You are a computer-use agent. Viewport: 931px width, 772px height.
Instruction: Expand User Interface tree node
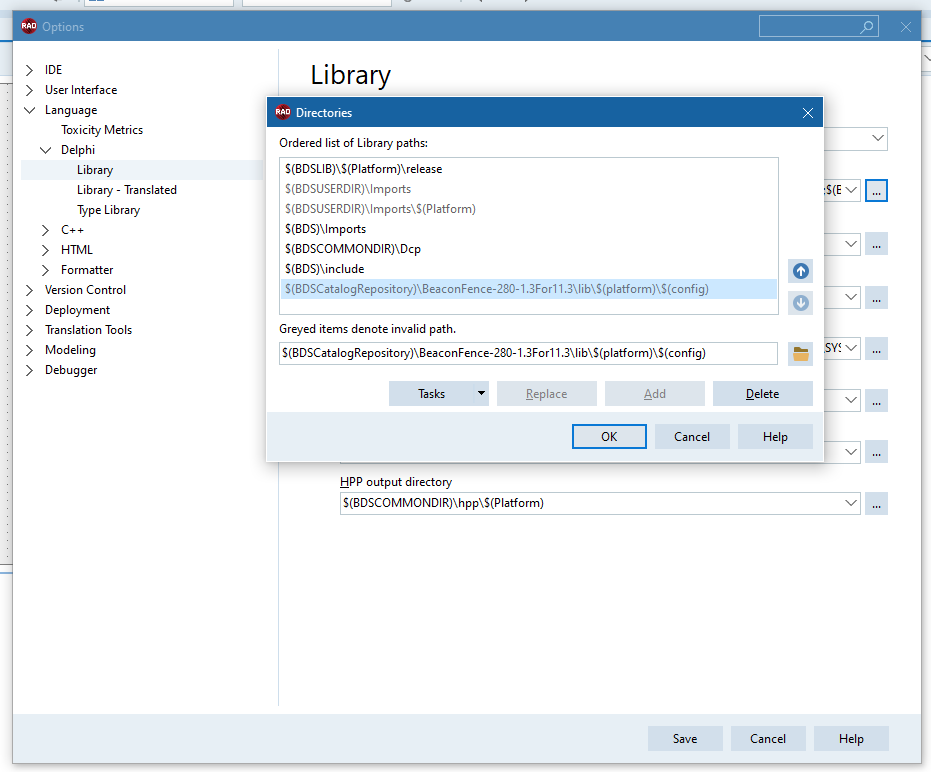click(29, 90)
